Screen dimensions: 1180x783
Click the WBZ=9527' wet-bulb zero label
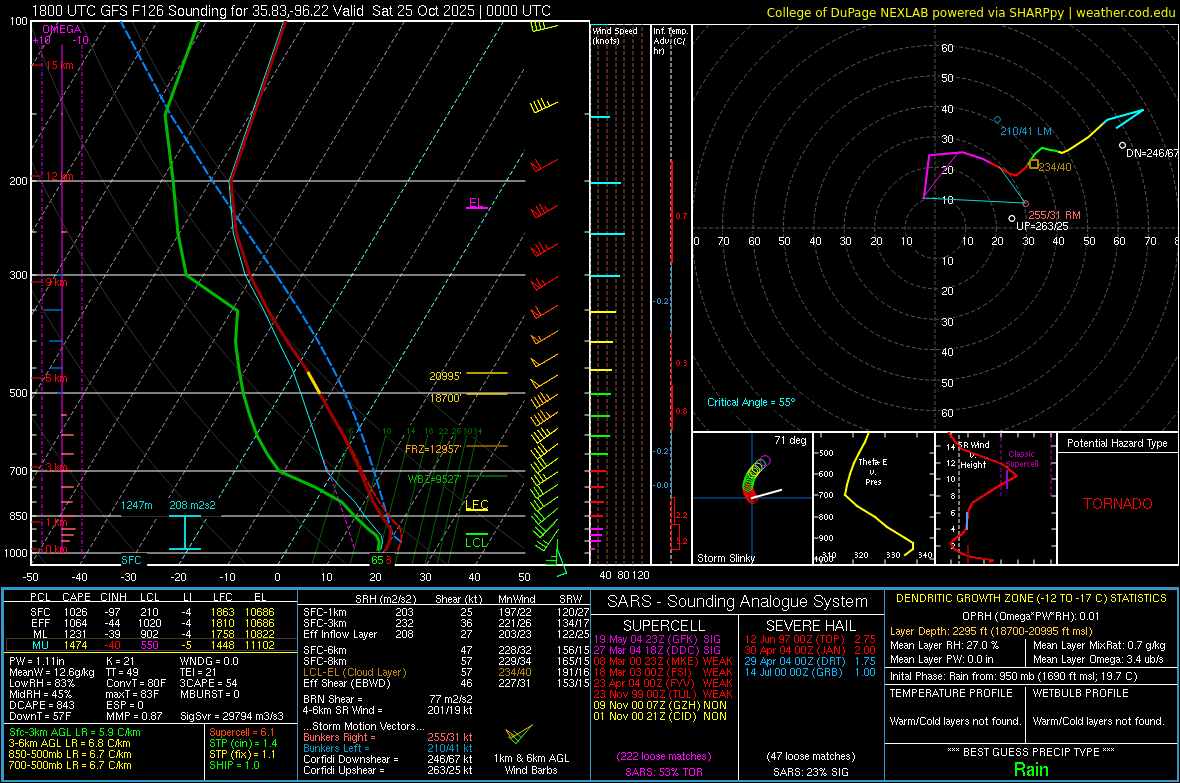[434, 479]
